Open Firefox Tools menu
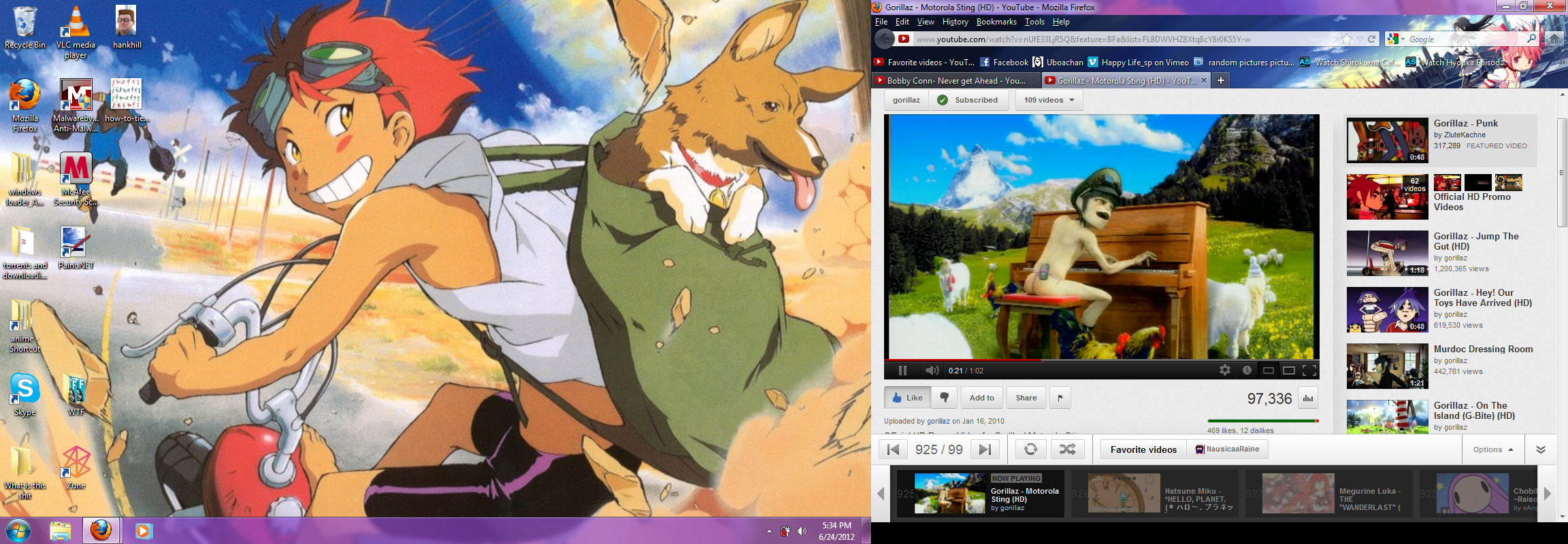The height and width of the screenshot is (544, 1568). (1034, 22)
